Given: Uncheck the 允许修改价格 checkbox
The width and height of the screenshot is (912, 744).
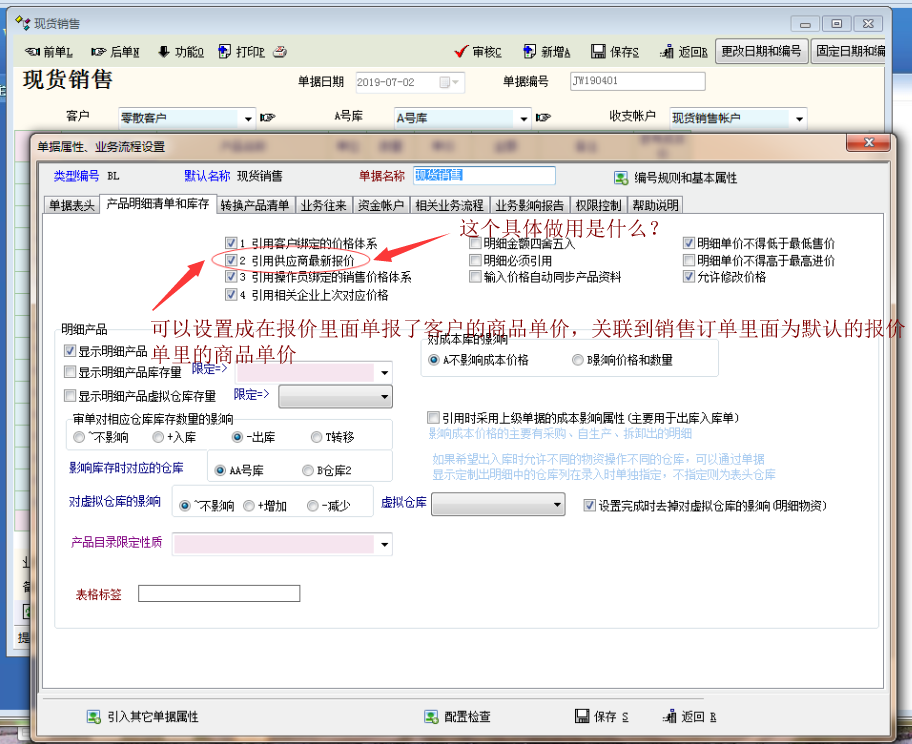Looking at the screenshot, I should [689, 277].
